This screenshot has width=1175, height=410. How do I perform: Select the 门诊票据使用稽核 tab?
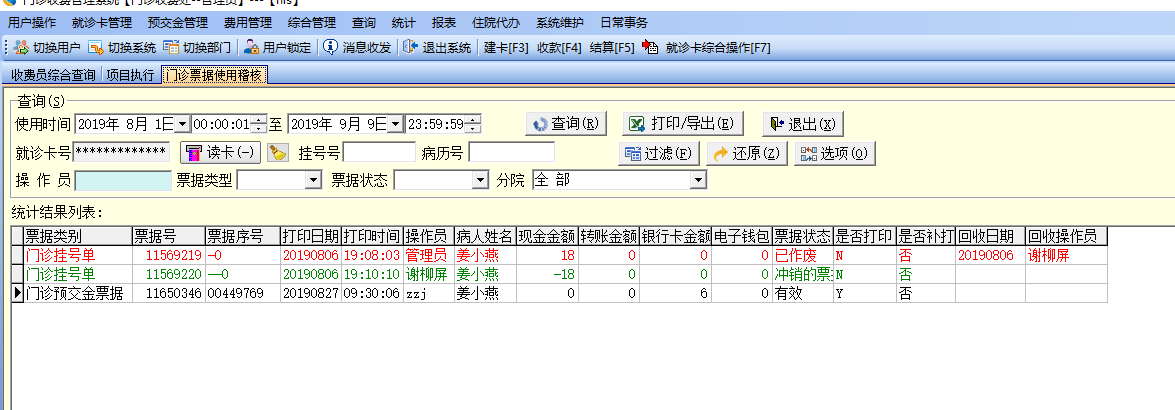[214, 74]
